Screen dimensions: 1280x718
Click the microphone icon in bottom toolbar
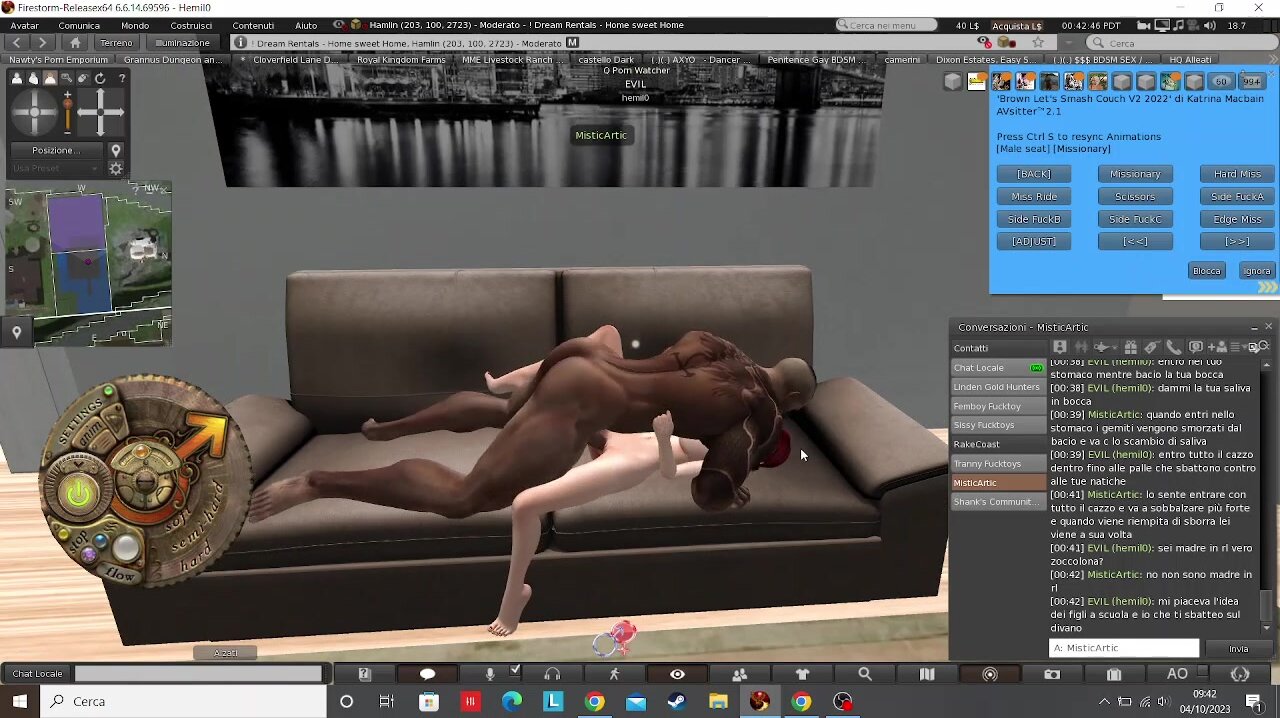click(x=490, y=674)
